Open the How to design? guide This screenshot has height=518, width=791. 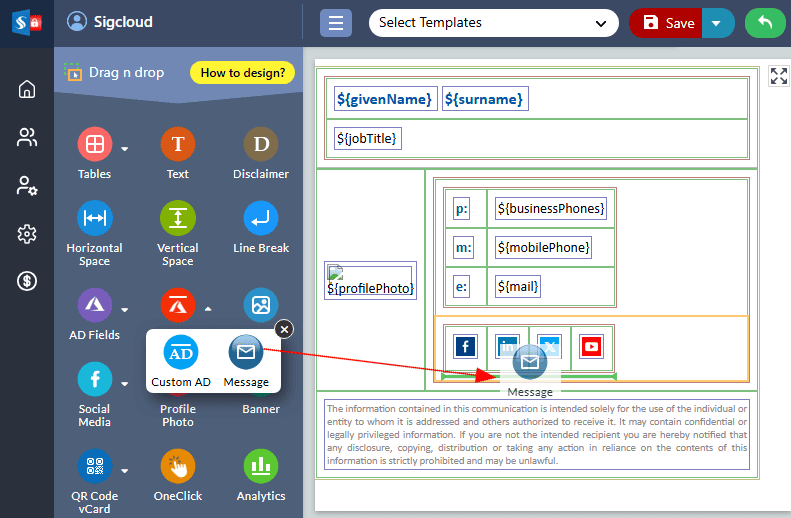pyautogui.click(x=242, y=72)
